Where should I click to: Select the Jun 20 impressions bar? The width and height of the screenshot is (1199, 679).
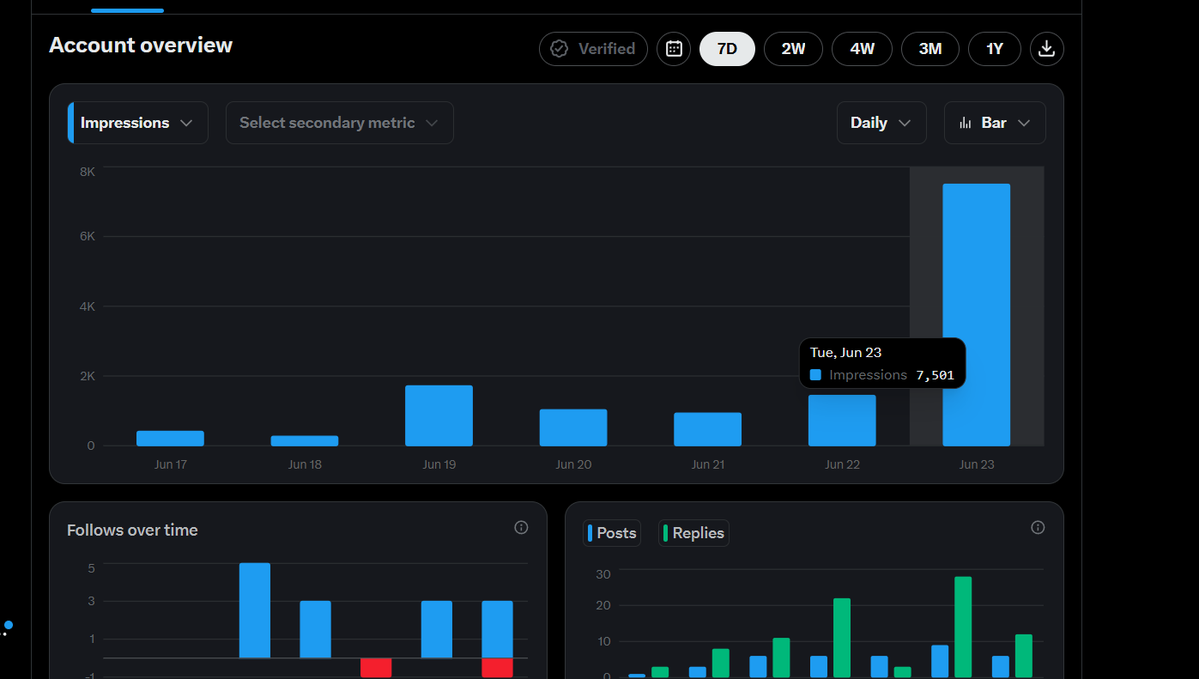[x=574, y=427]
